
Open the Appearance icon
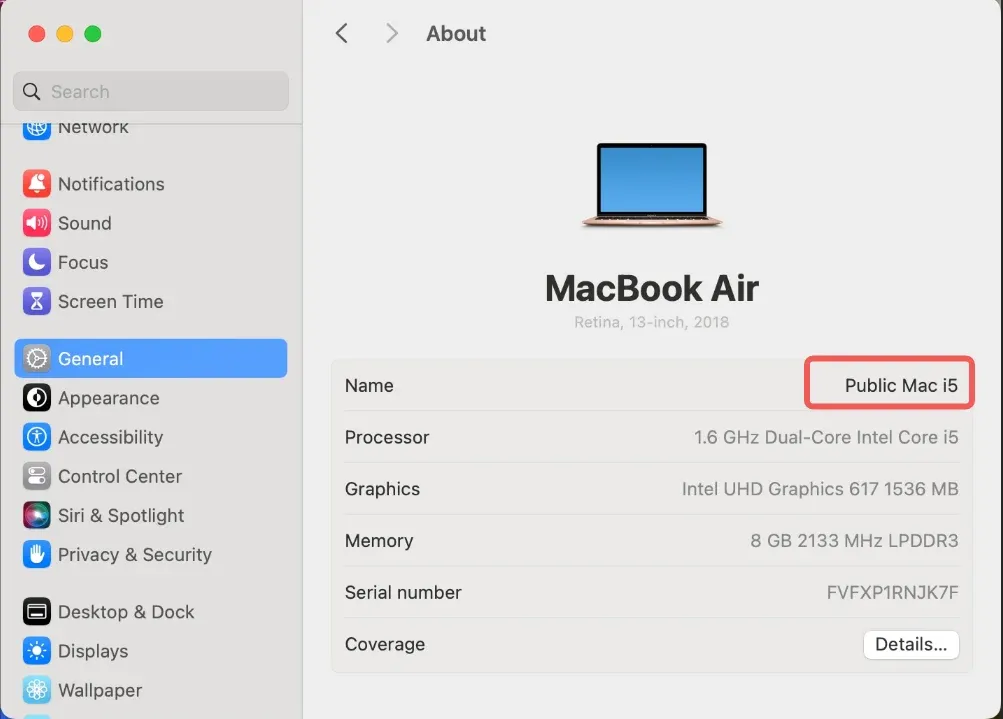[36, 398]
